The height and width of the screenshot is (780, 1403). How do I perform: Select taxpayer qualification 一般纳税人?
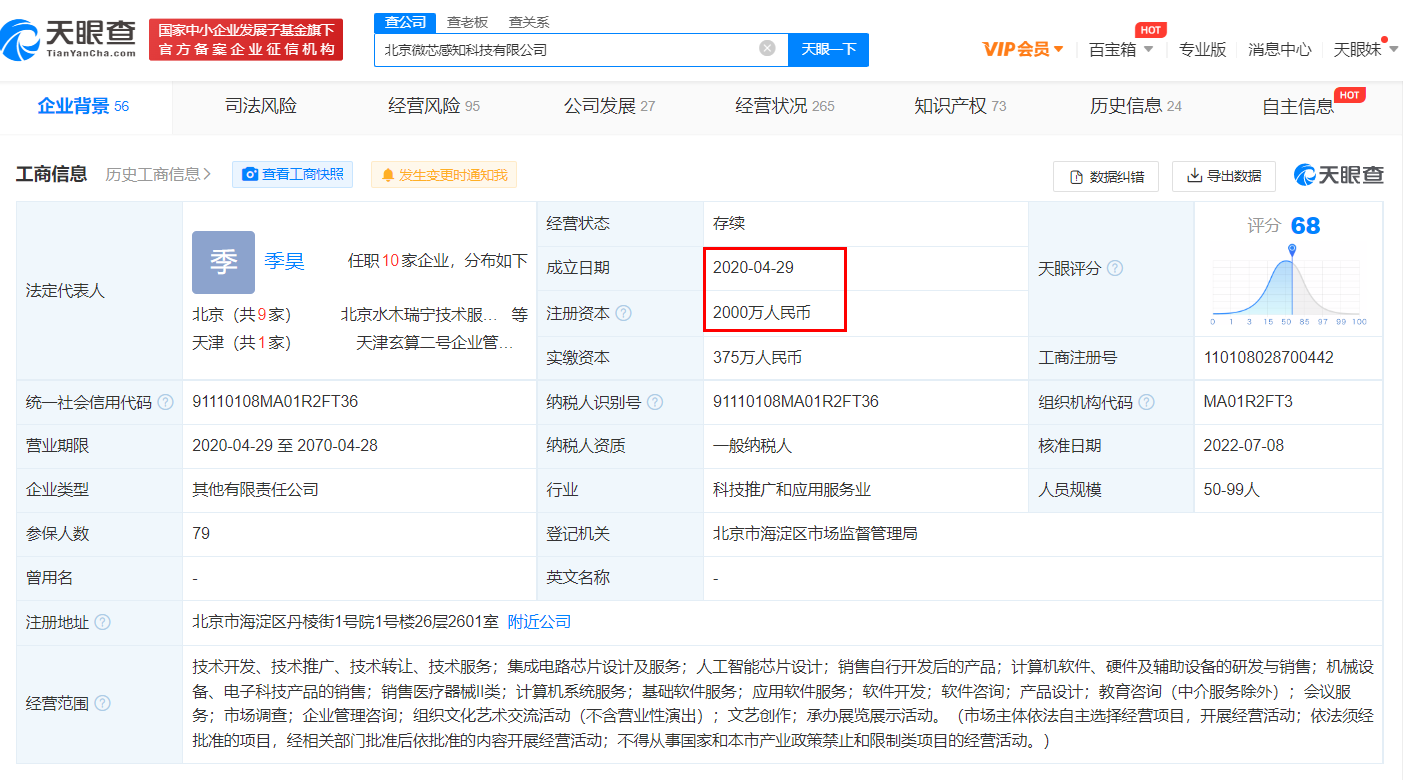[752, 446]
